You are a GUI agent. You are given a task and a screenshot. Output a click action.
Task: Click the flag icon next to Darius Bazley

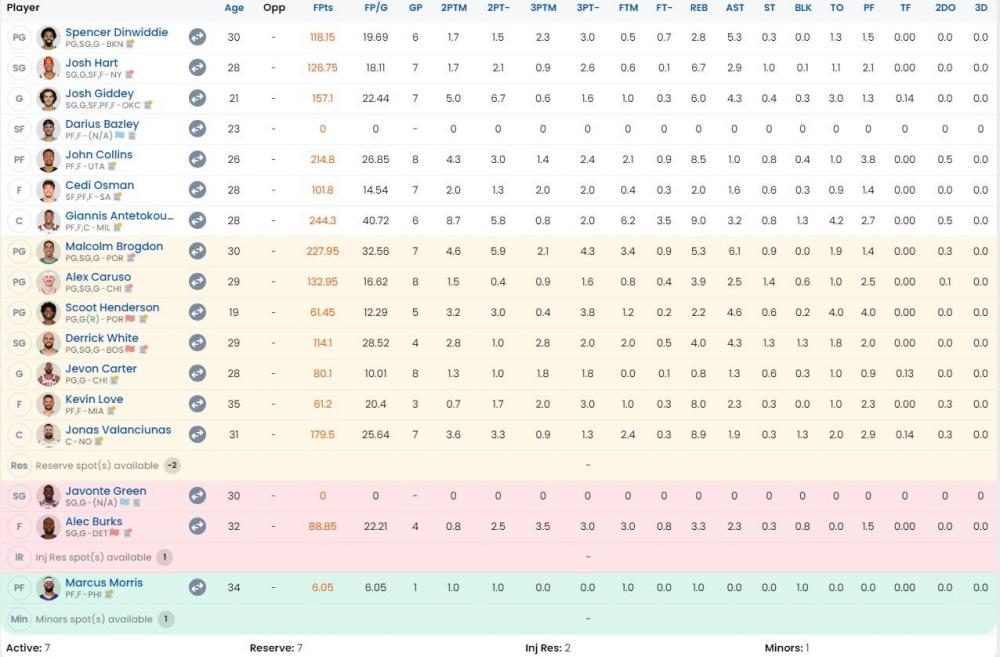(121, 136)
